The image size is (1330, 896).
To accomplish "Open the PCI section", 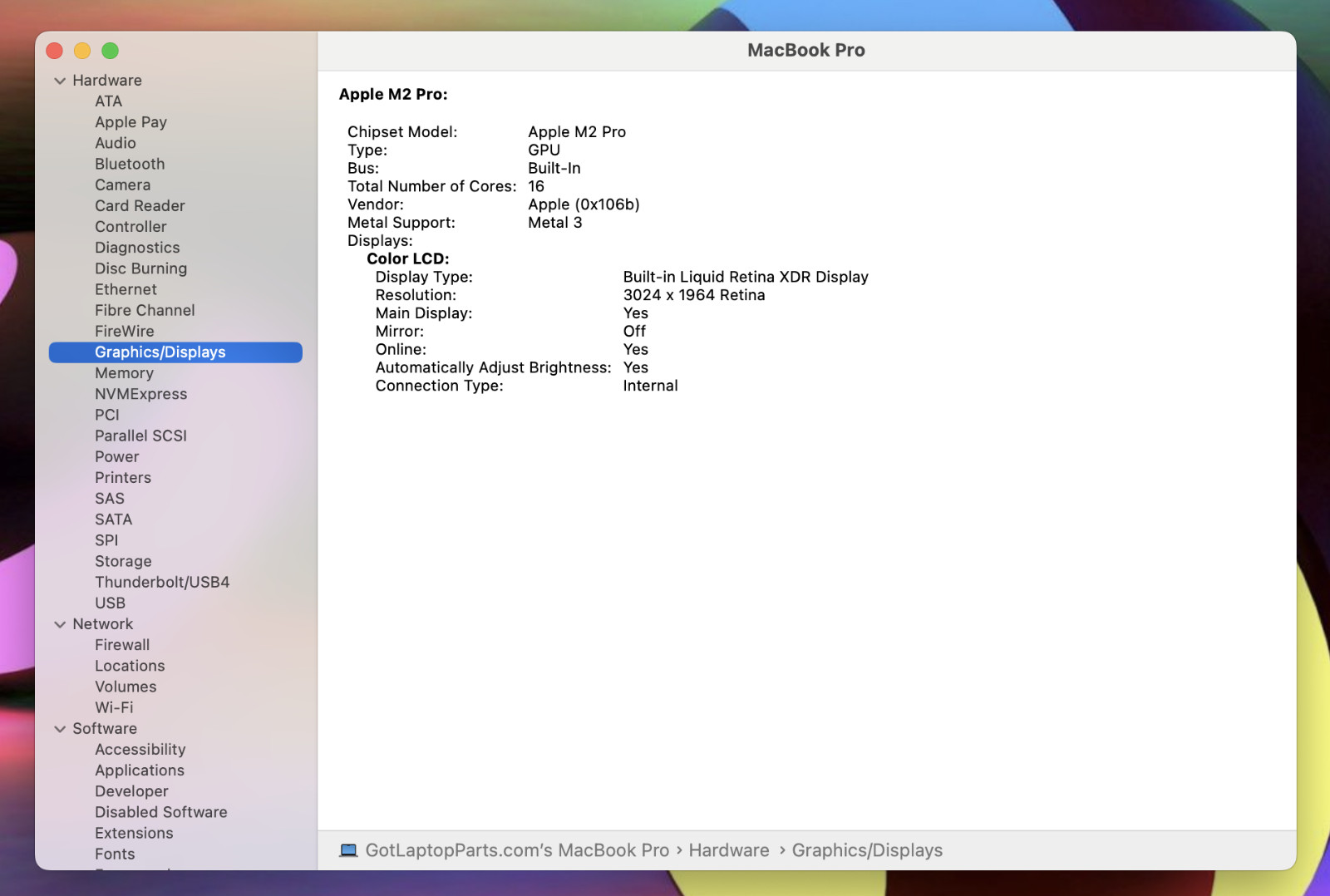I will (106, 415).
